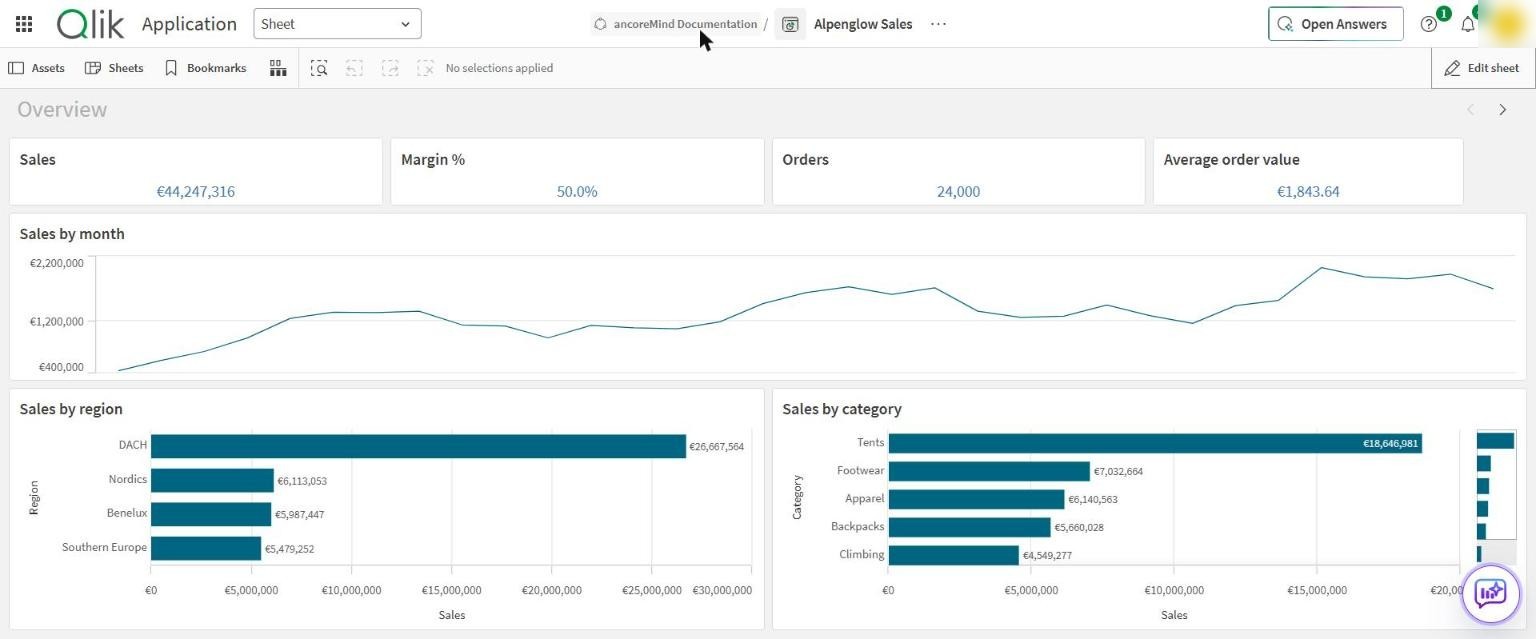Open the Sheets panel
Image resolution: width=1536 pixels, height=639 pixels.
tap(114, 68)
